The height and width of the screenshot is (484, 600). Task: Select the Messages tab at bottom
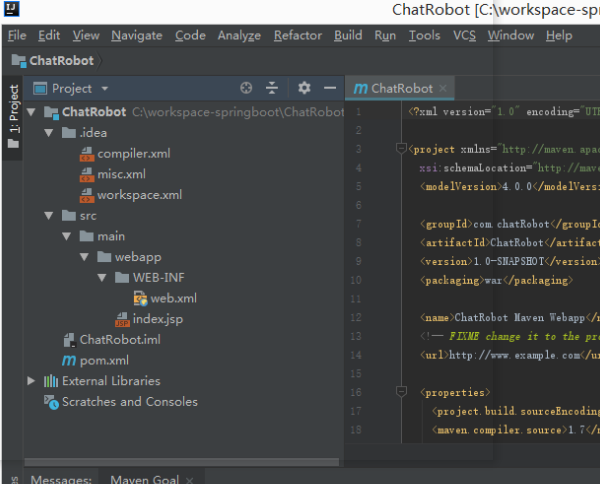pos(61,479)
